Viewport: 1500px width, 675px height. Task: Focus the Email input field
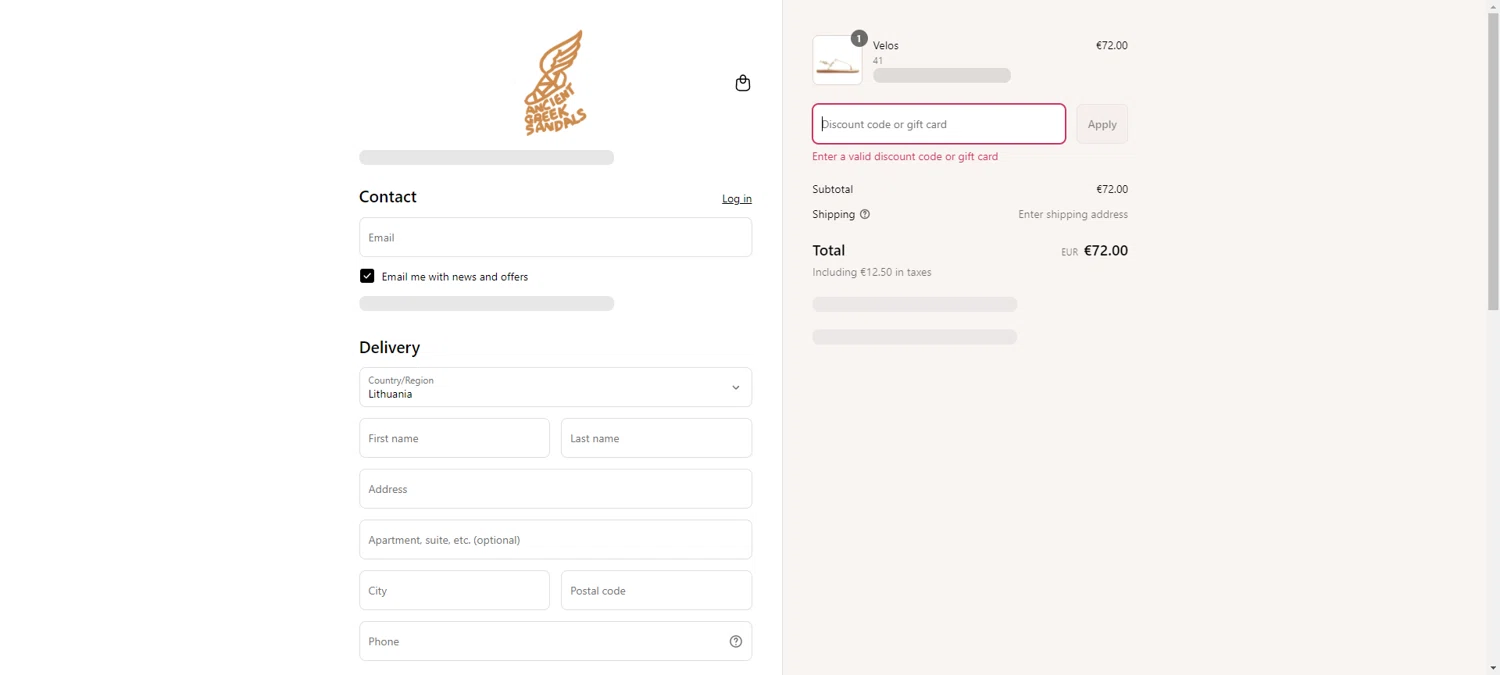[555, 238]
